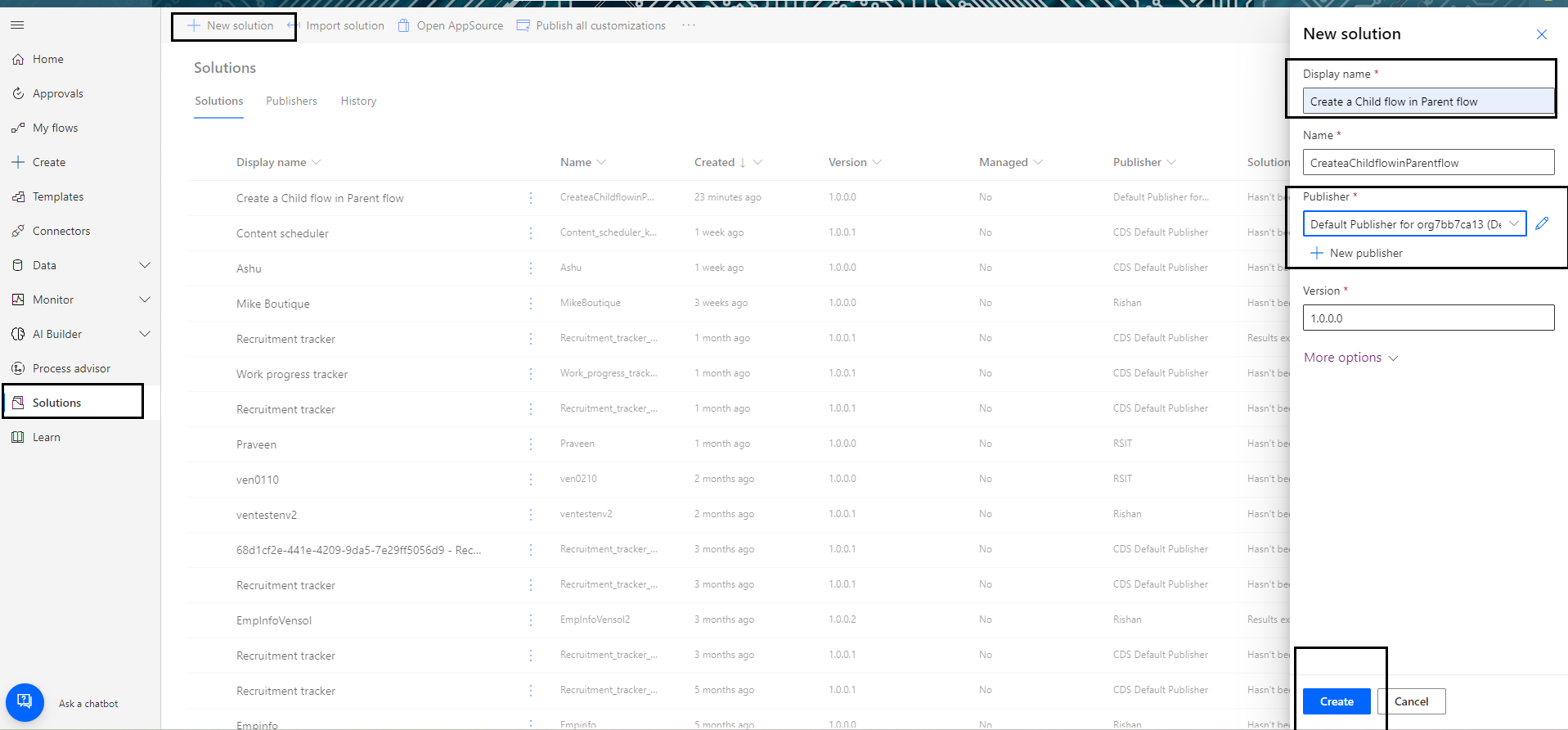Open the Publisher dropdown
The height and width of the screenshot is (730, 1568).
pos(1414,224)
